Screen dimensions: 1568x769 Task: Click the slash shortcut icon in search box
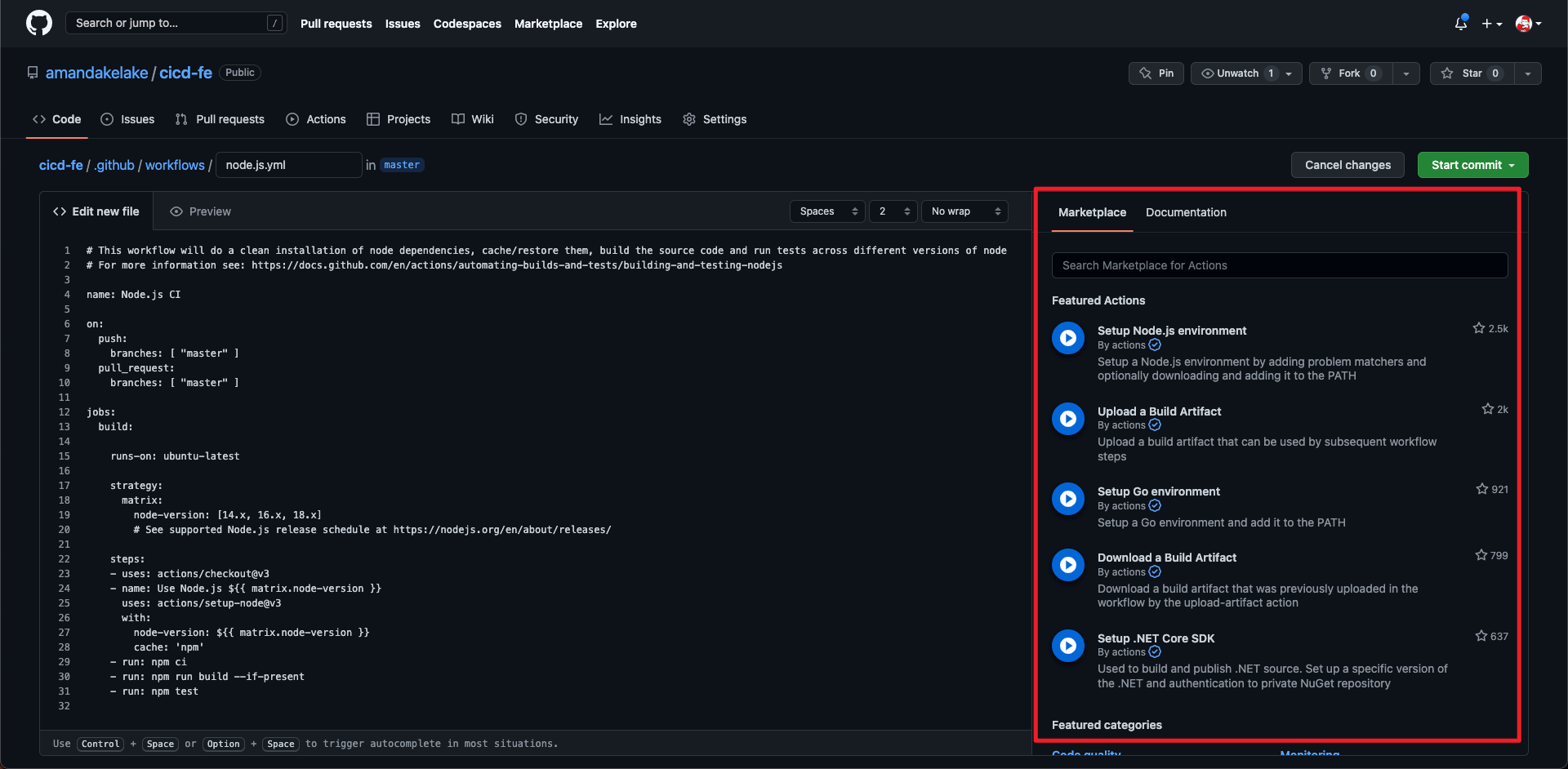(x=275, y=23)
